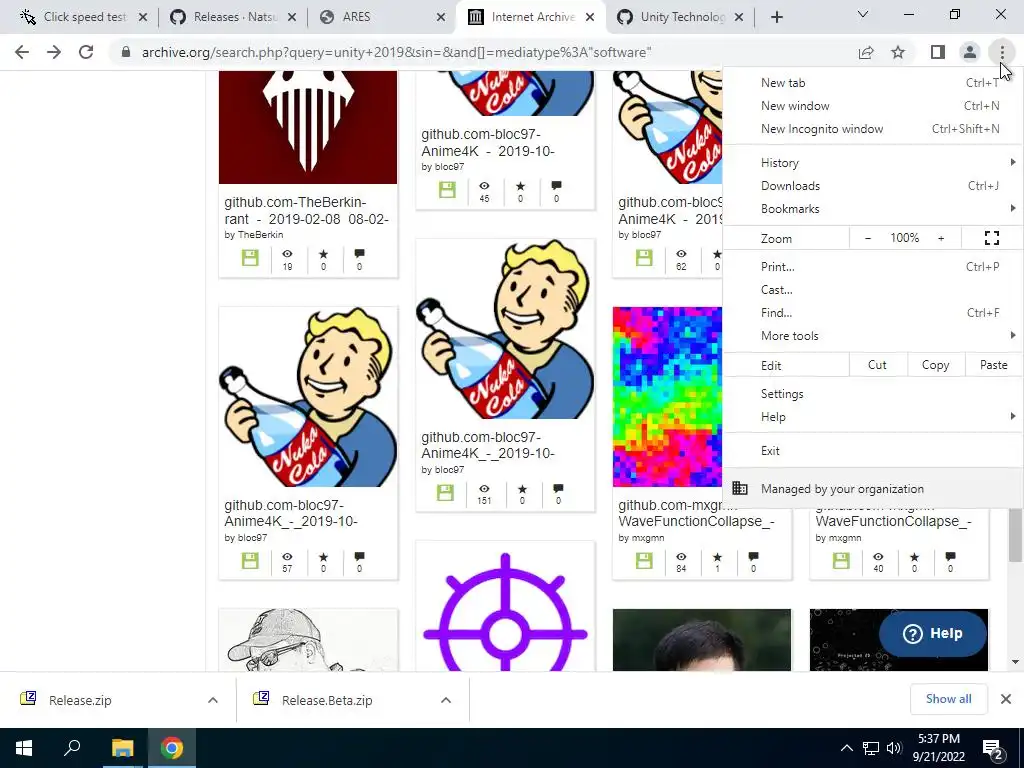The height and width of the screenshot is (768, 1024).
Task: Click the profile avatar icon
Action: point(970,52)
